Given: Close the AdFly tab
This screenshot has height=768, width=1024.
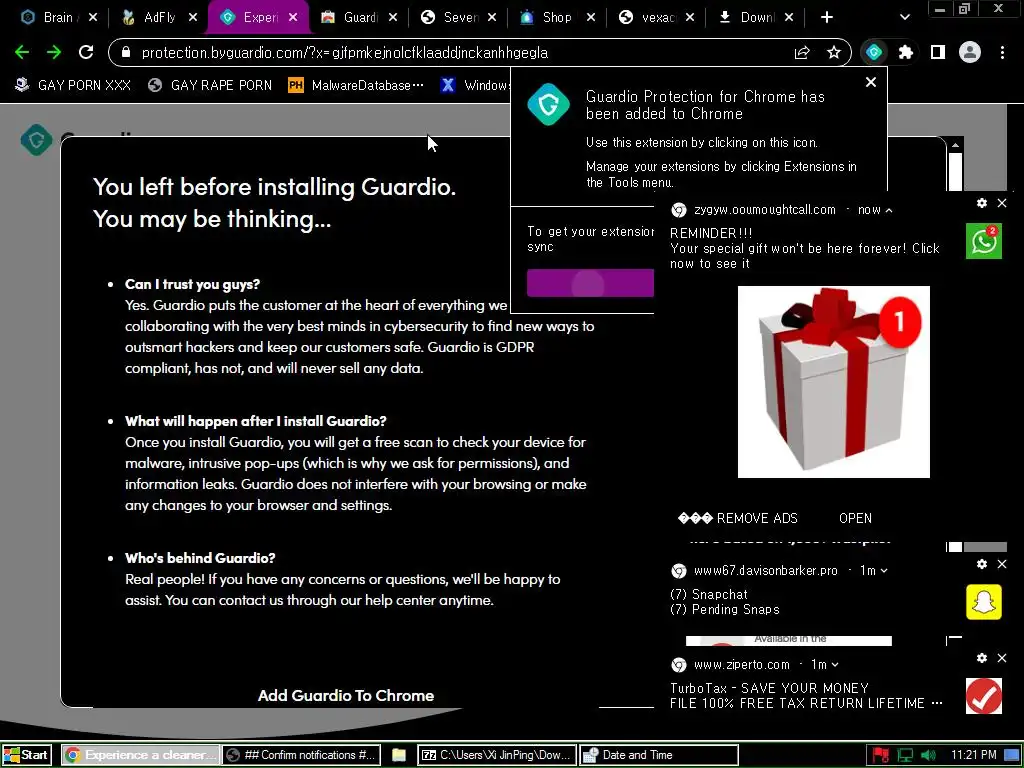Looking at the screenshot, I should coord(193,17).
